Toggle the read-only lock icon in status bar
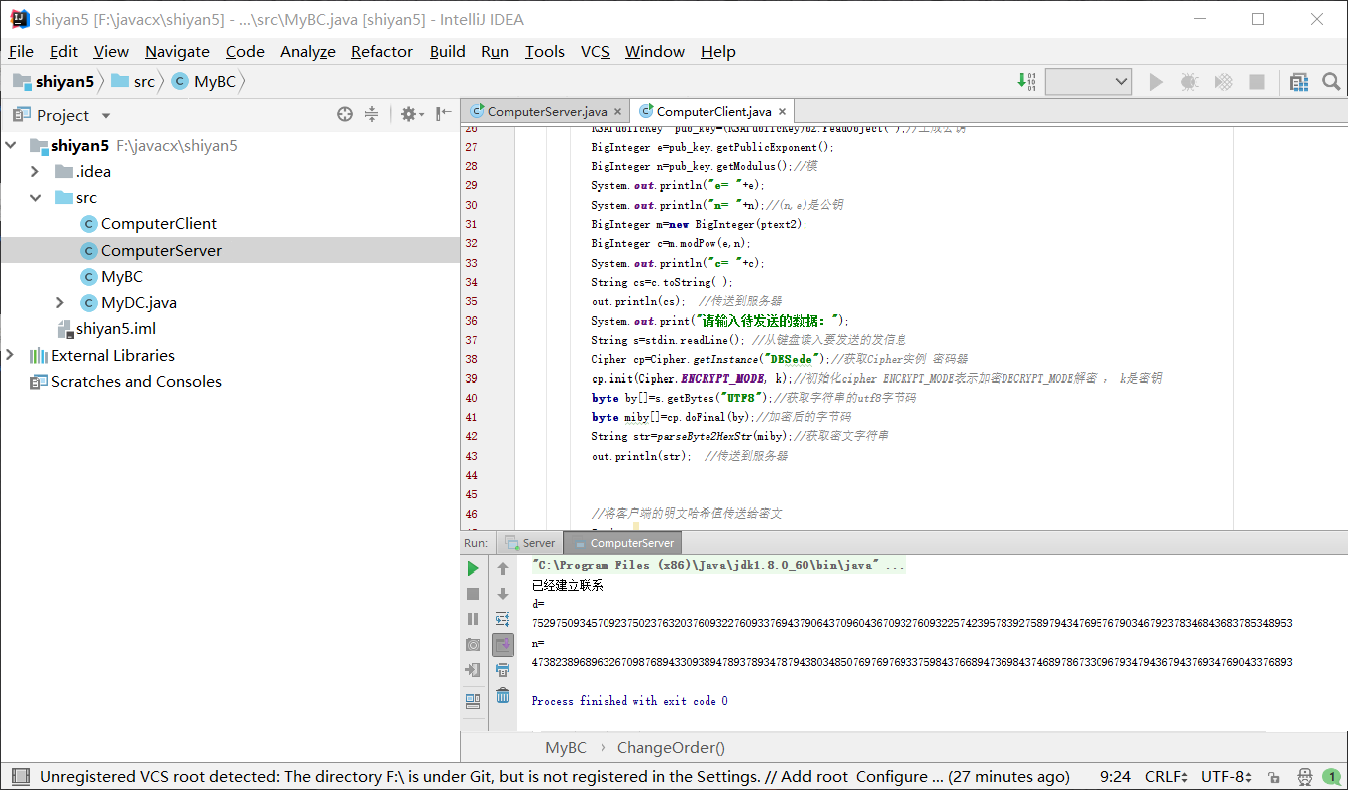Viewport: 1348px width, 790px height. point(1273,777)
